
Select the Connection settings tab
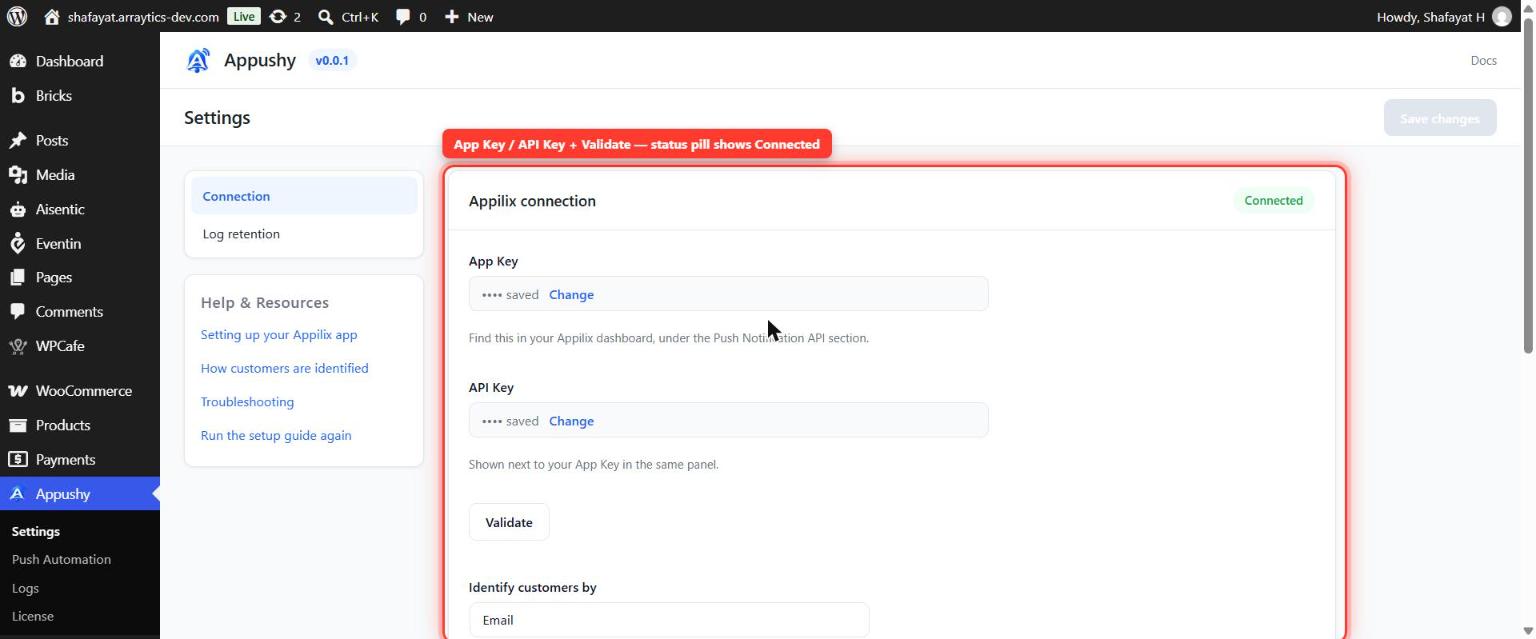click(x=304, y=196)
